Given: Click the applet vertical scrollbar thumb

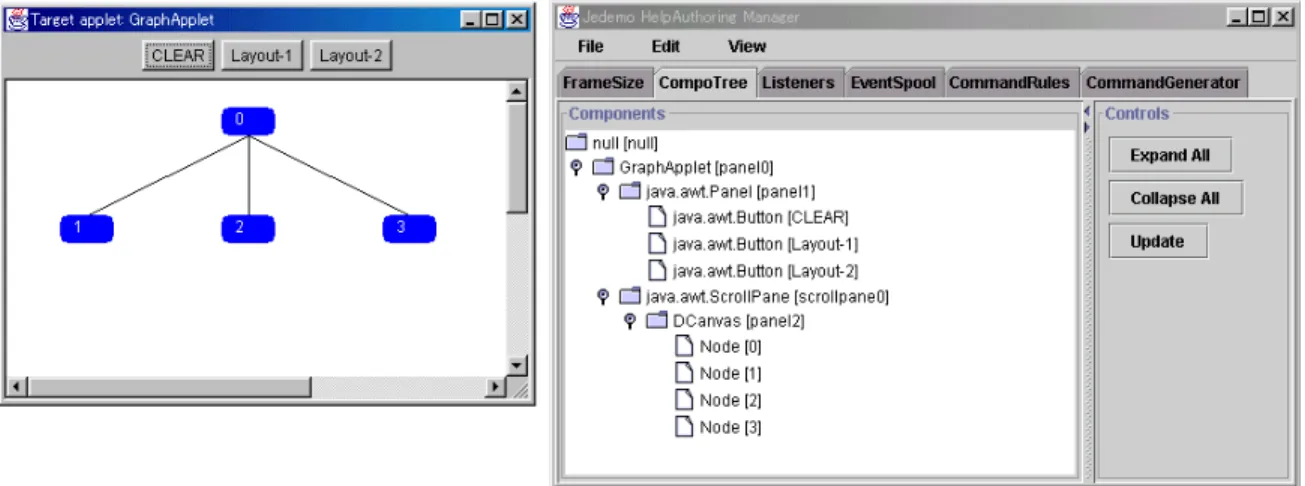Looking at the screenshot, I should tap(517, 156).
